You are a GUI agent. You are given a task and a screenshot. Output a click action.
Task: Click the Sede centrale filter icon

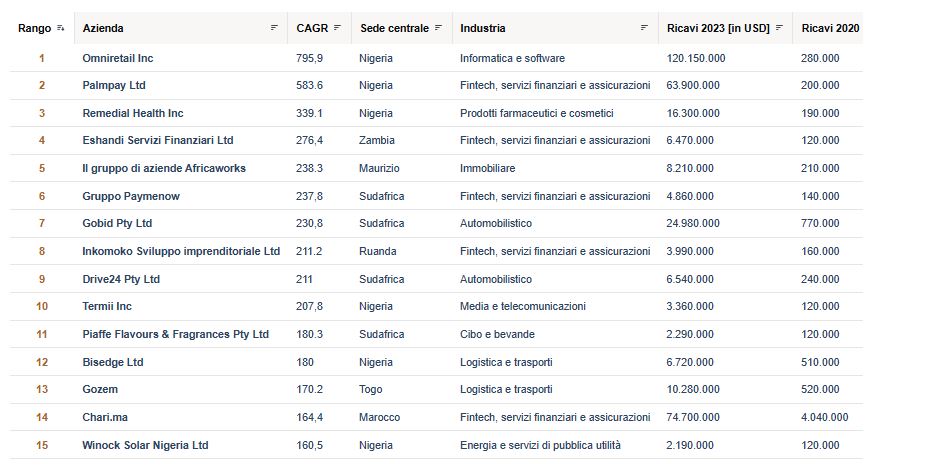click(438, 28)
